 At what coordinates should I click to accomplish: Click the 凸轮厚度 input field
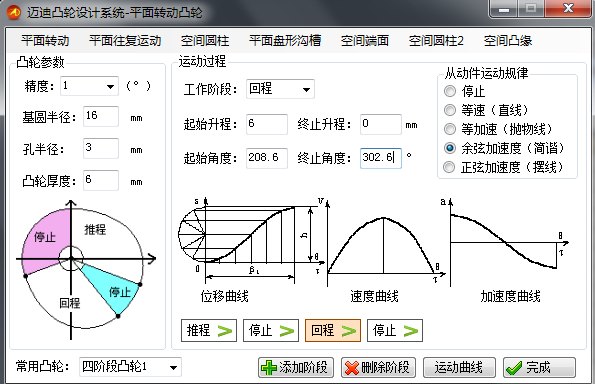pyautogui.click(x=101, y=180)
